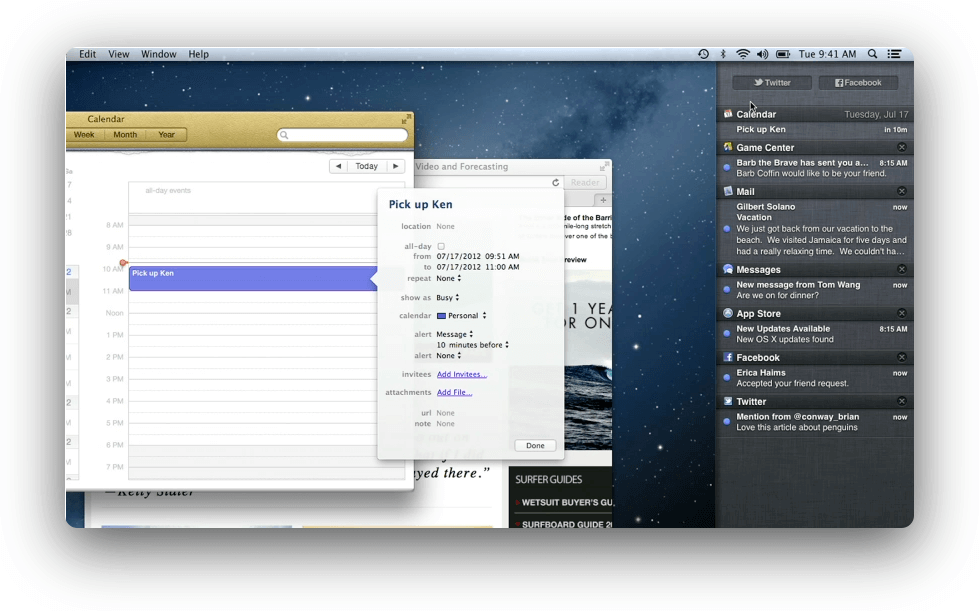Viewport: 979px width, 611px height.
Task: Switch Calendar to Year view
Action: click(166, 135)
